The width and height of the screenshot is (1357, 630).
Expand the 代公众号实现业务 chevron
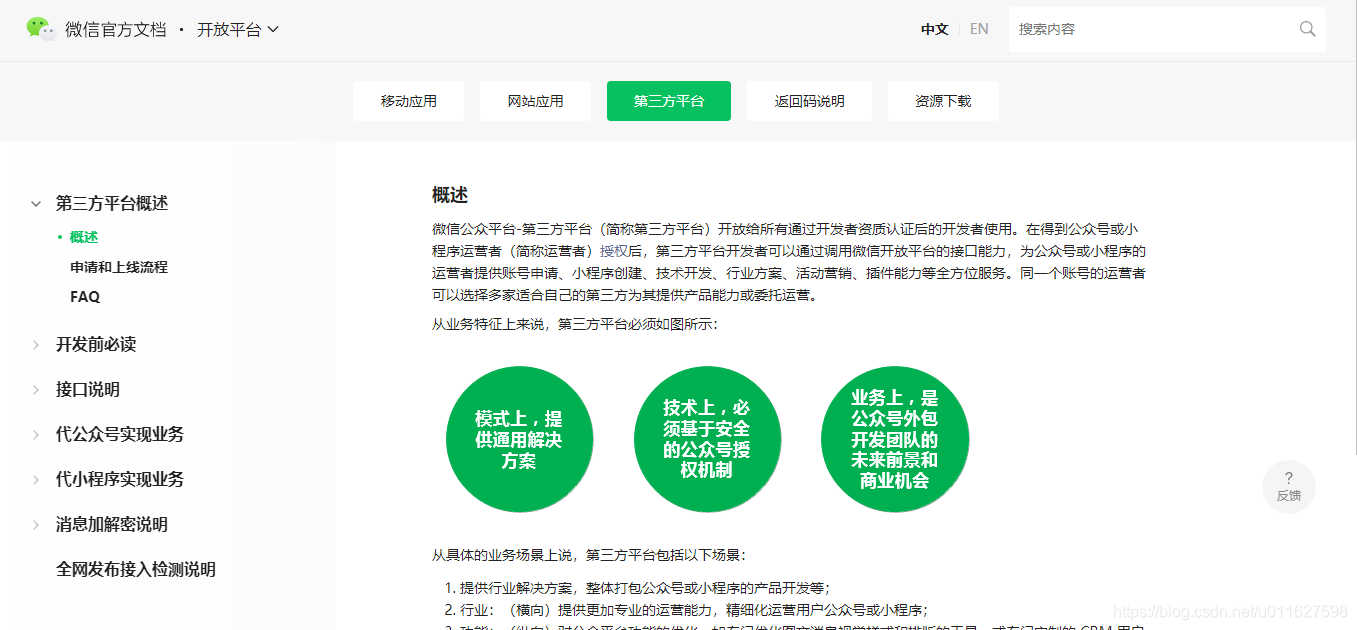coord(36,435)
